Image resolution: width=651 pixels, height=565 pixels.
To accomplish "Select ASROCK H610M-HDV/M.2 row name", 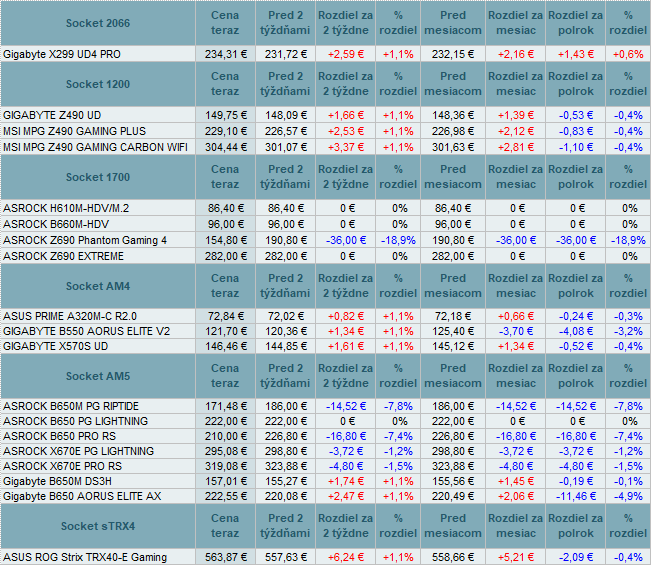I will [66, 208].
